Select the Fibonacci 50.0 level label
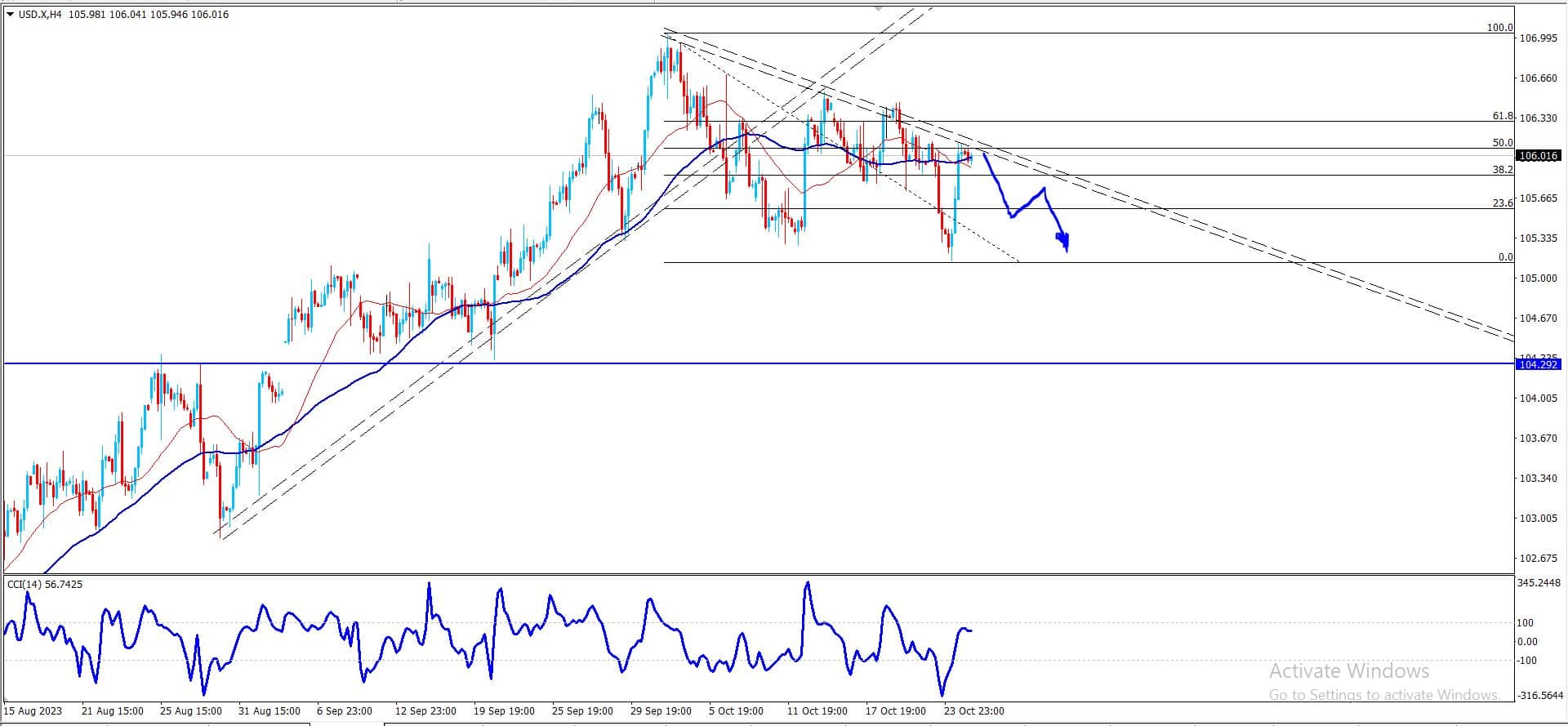 [x=1503, y=143]
